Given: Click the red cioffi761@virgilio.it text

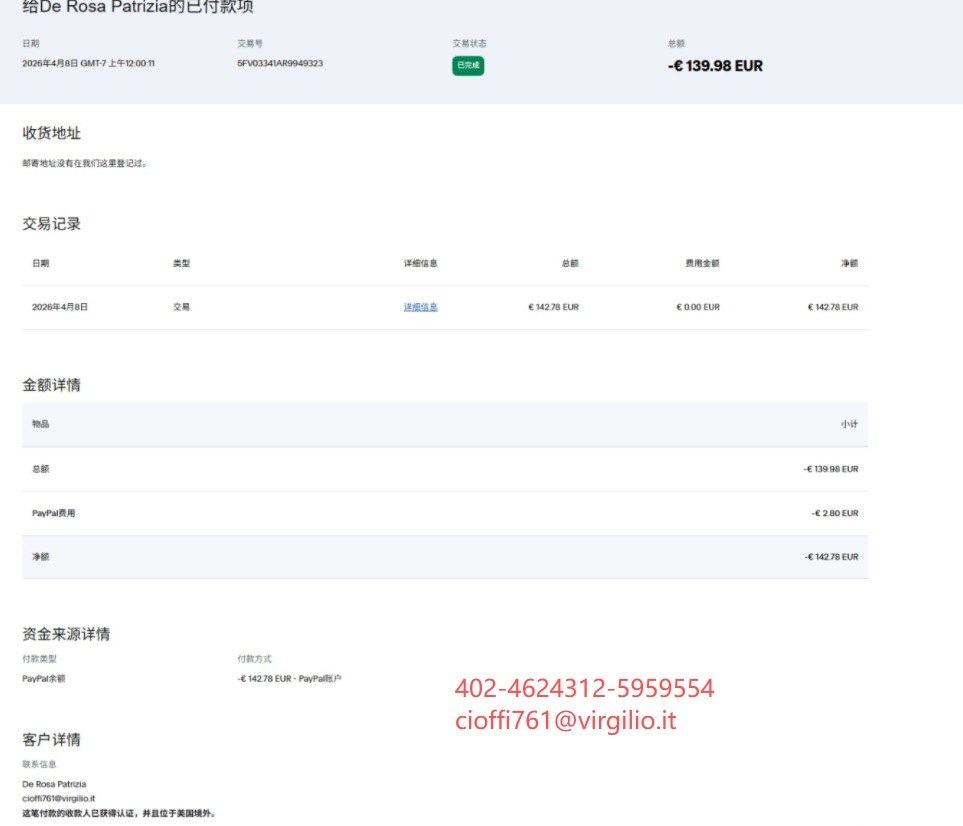Looking at the screenshot, I should pyautogui.click(x=565, y=720).
